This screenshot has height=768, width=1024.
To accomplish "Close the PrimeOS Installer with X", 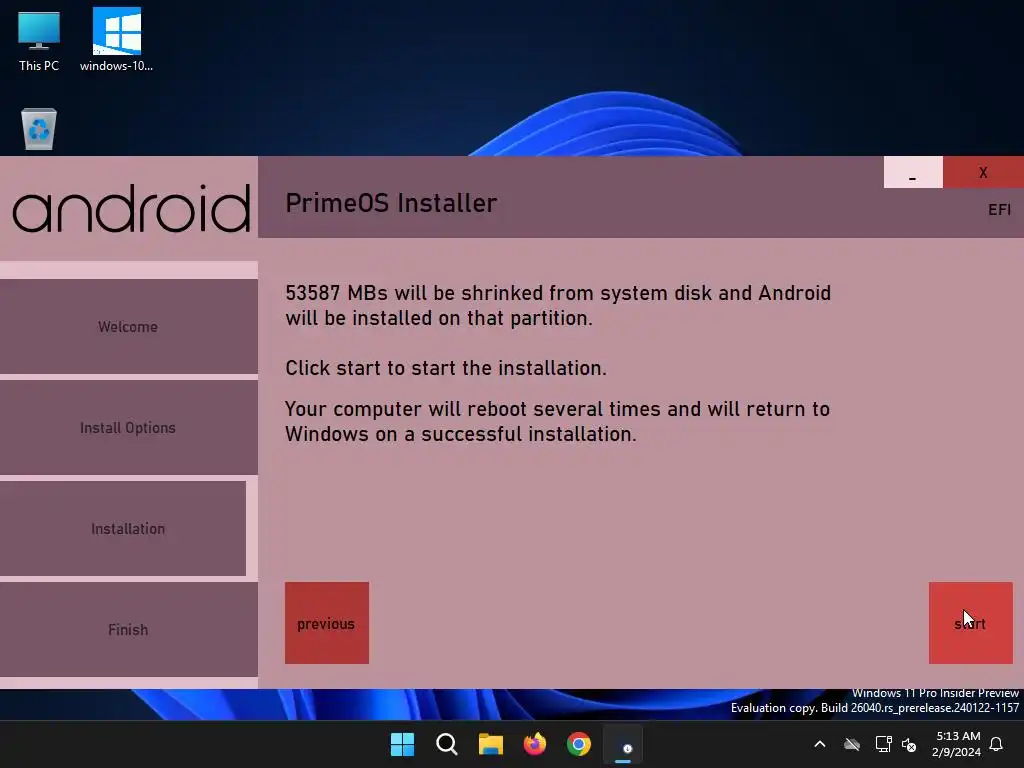I will click(x=983, y=172).
